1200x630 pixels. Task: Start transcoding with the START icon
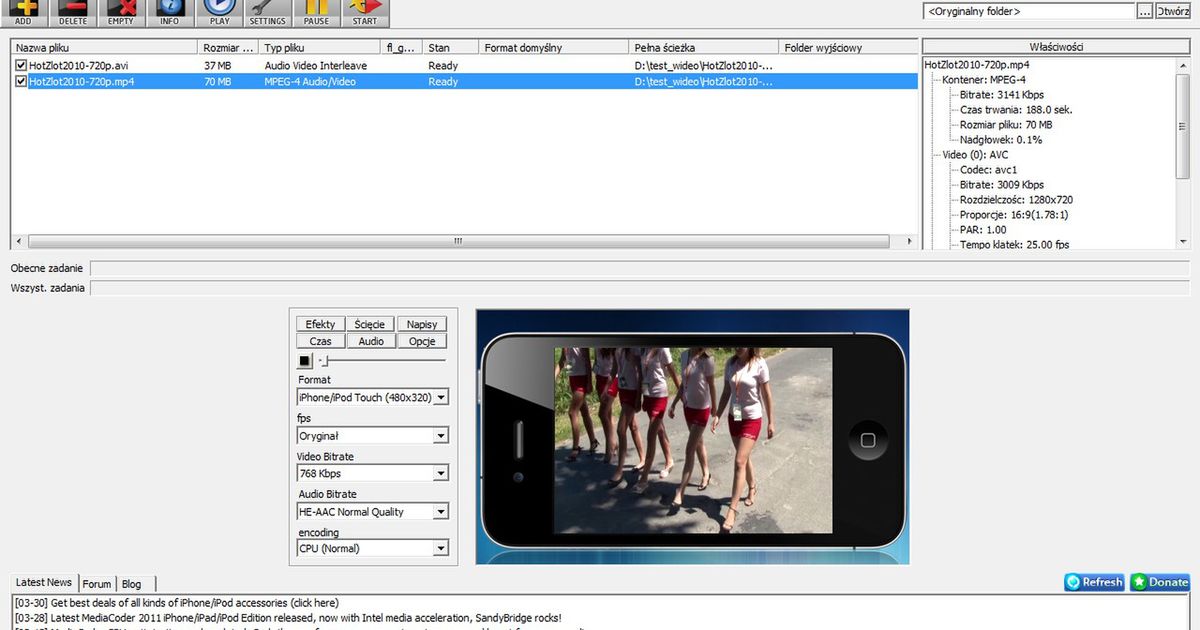(x=365, y=11)
